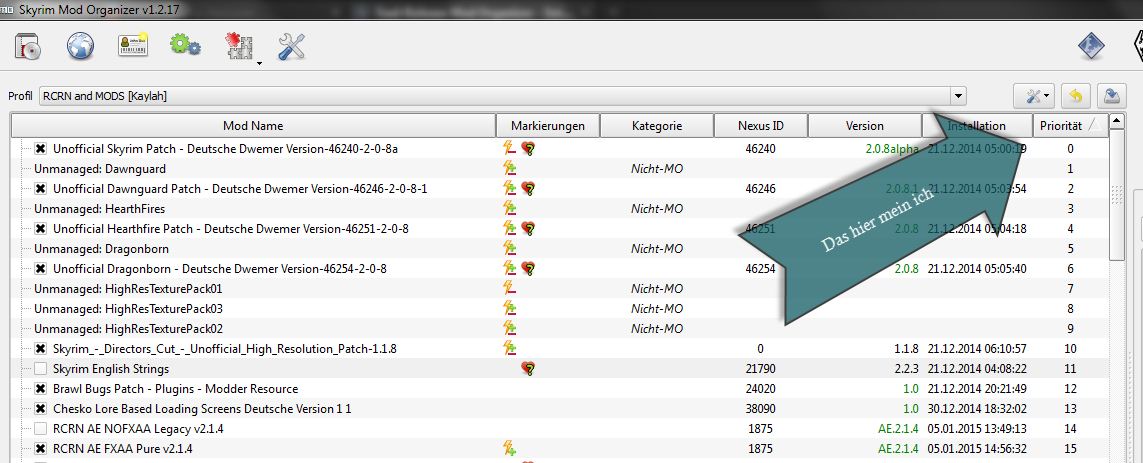Open dropdown arrow beside puzzle tools icon
This screenshot has width=1143, height=463.
[x=260, y=64]
